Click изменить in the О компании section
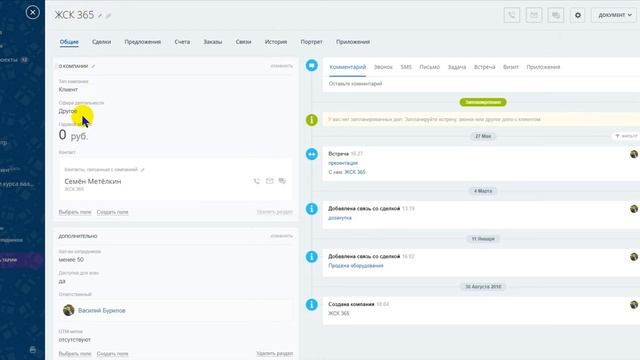This screenshot has height=360, width=640. pyautogui.click(x=282, y=66)
